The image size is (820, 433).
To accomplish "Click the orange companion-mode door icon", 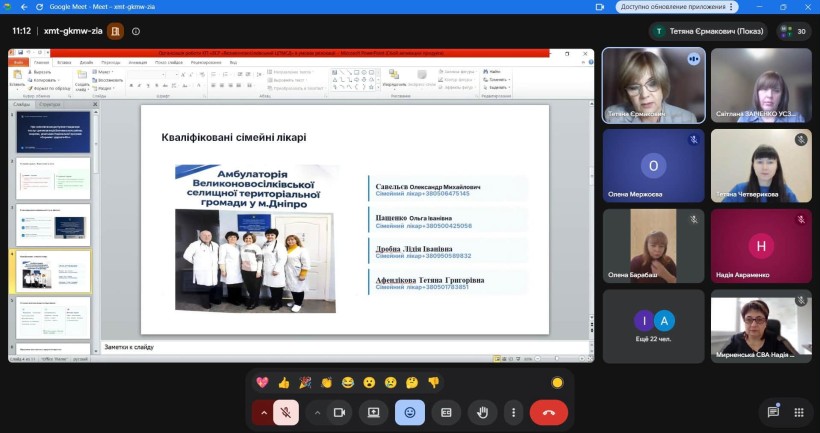I will (x=116, y=31).
